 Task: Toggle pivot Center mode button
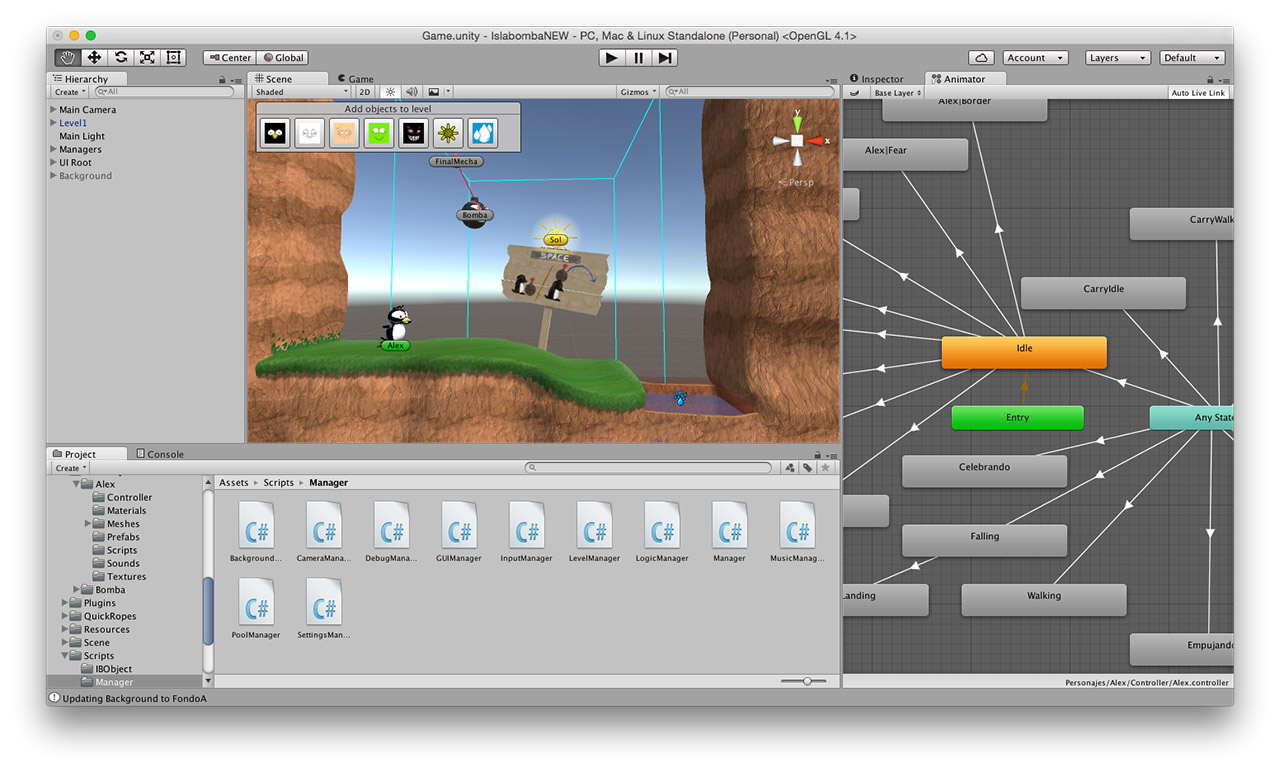point(229,58)
